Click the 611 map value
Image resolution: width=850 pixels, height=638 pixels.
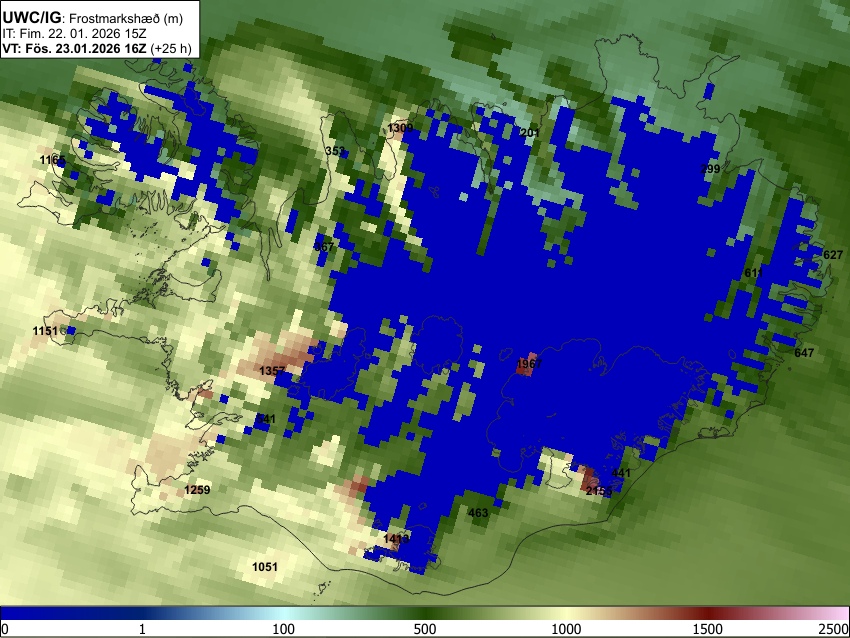click(754, 273)
